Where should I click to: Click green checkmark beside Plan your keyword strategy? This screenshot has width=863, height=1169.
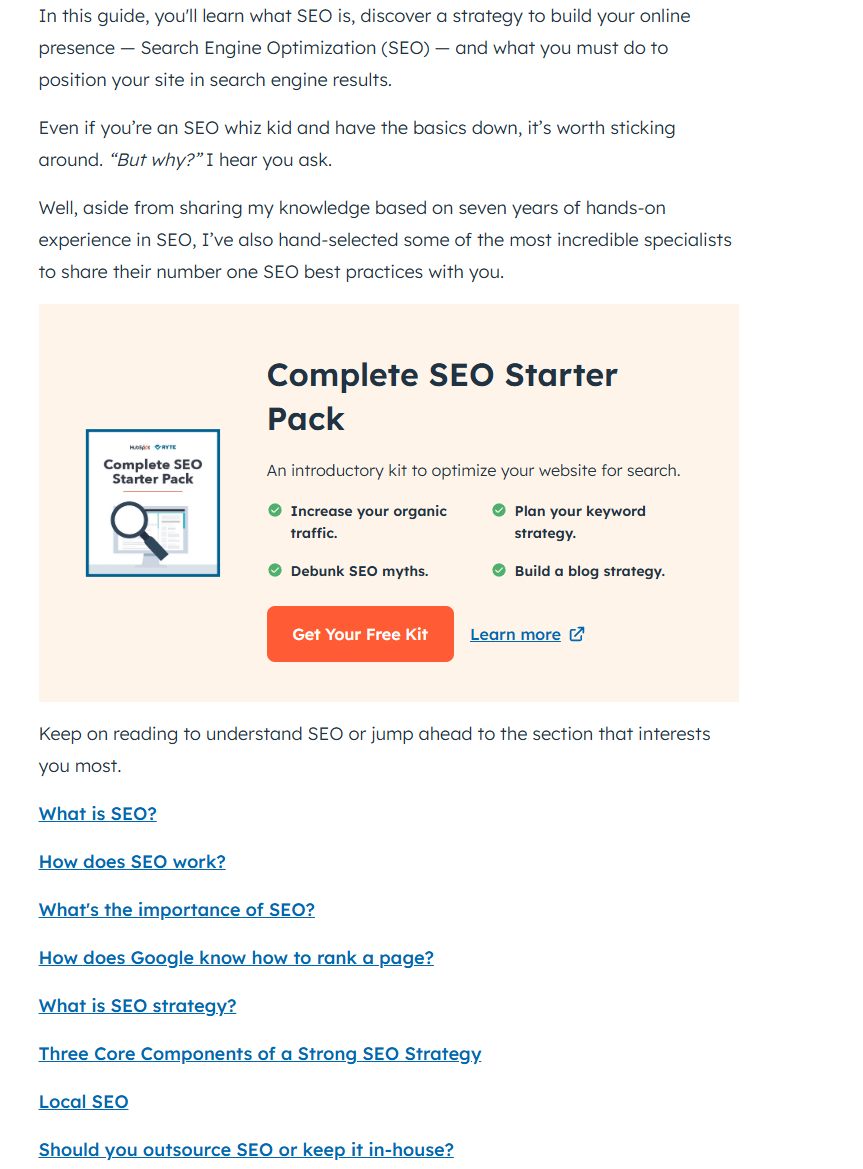coord(499,511)
